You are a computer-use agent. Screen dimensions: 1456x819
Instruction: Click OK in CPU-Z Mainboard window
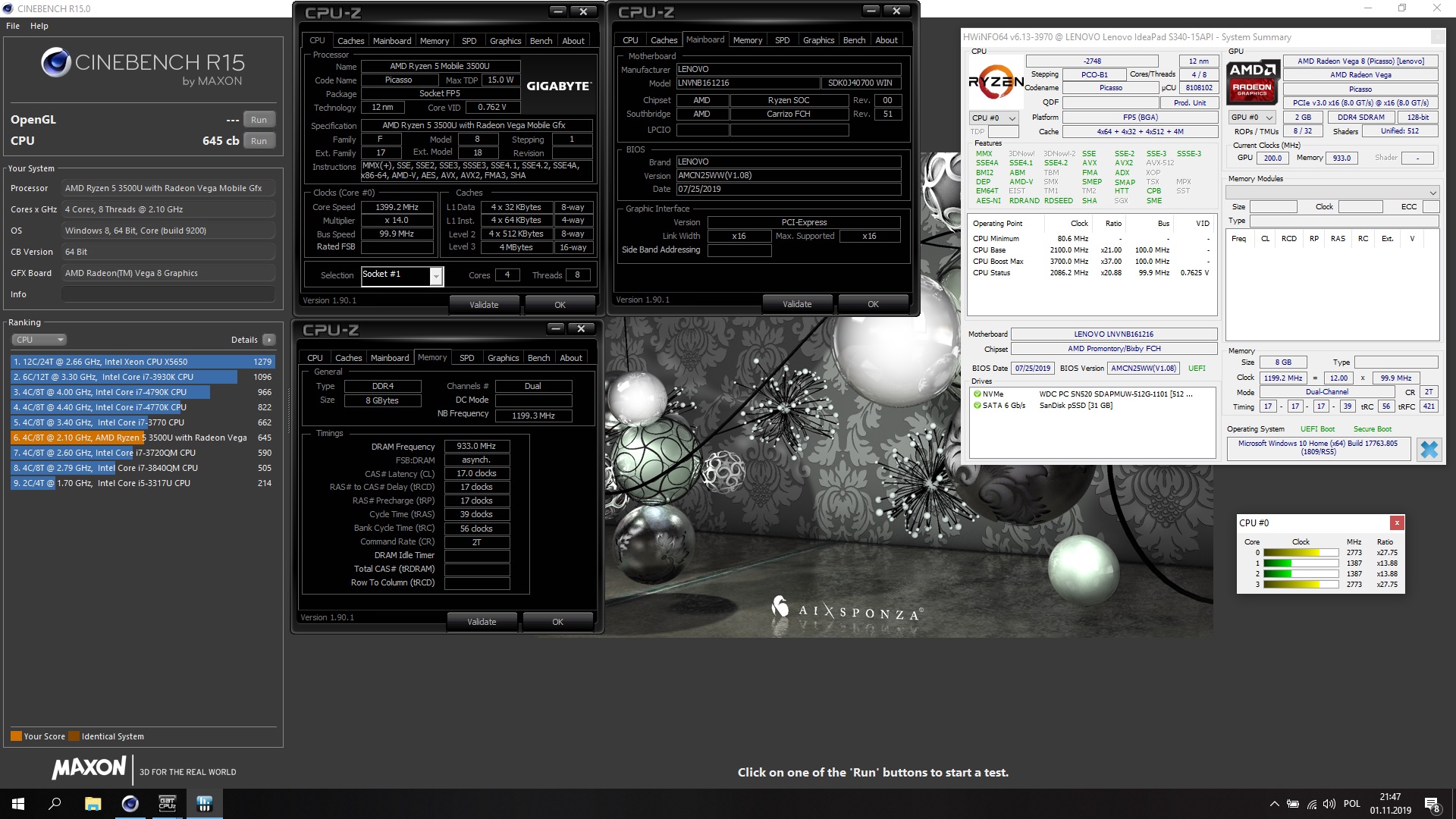coord(873,304)
